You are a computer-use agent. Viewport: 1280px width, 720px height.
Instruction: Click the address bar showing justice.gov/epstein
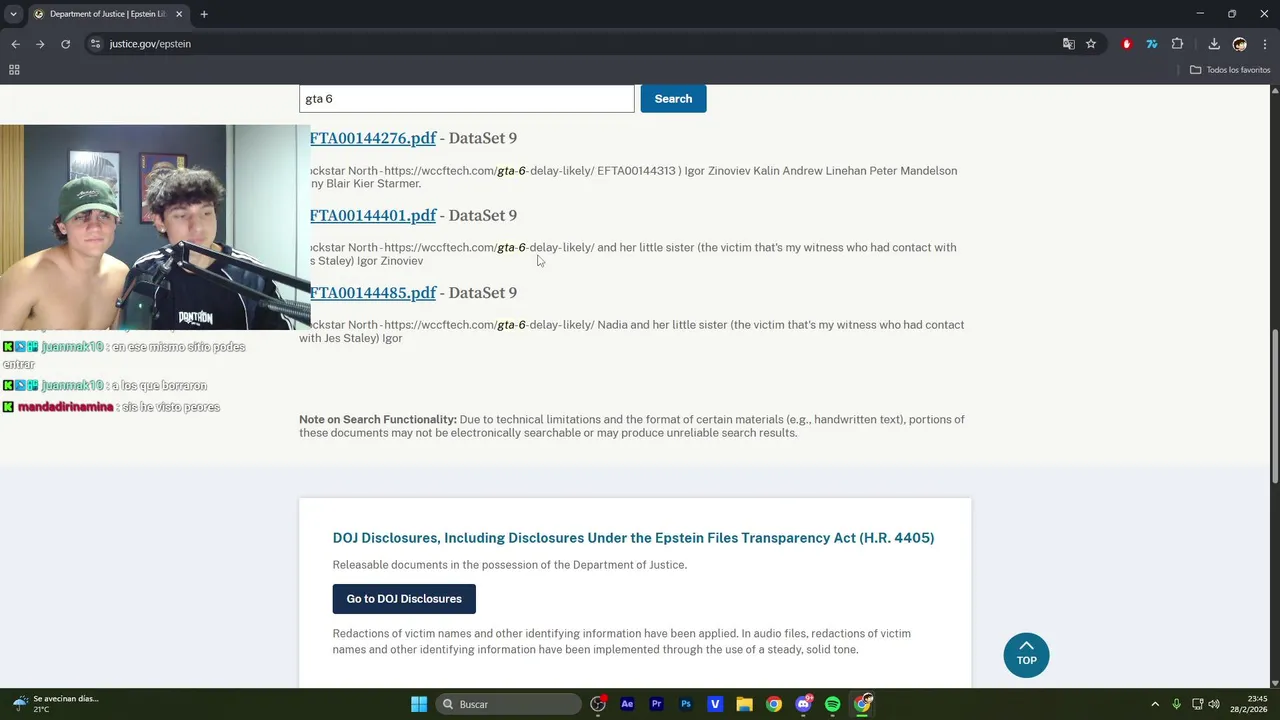pyautogui.click(x=570, y=44)
